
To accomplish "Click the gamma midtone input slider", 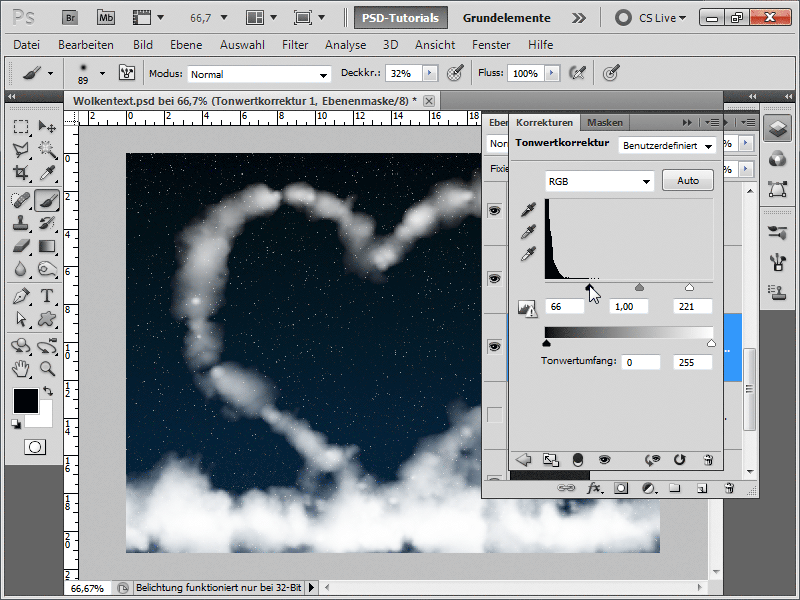I will pyautogui.click(x=639, y=288).
